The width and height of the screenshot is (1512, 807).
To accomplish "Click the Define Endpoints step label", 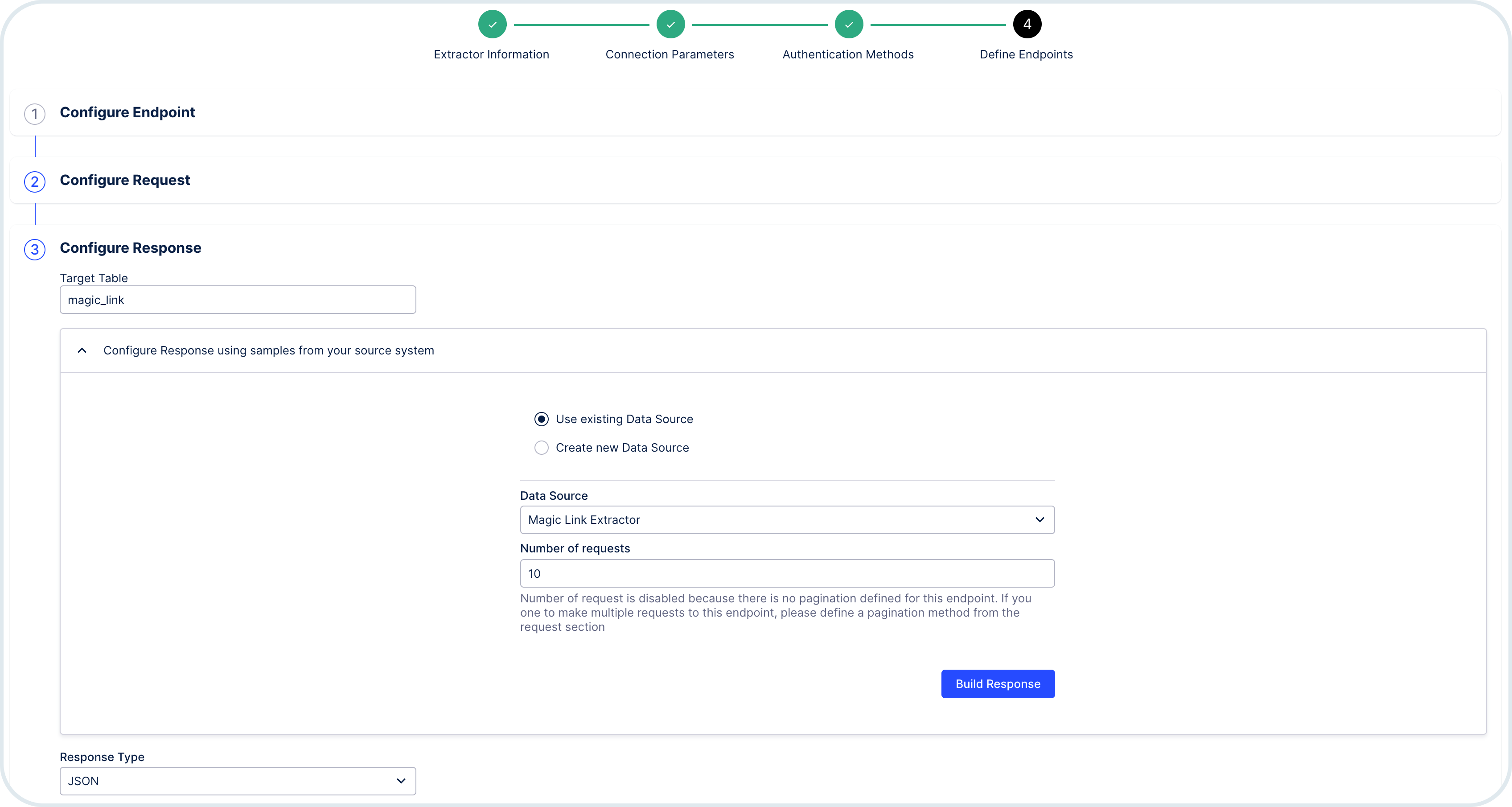I will pos(1026,54).
